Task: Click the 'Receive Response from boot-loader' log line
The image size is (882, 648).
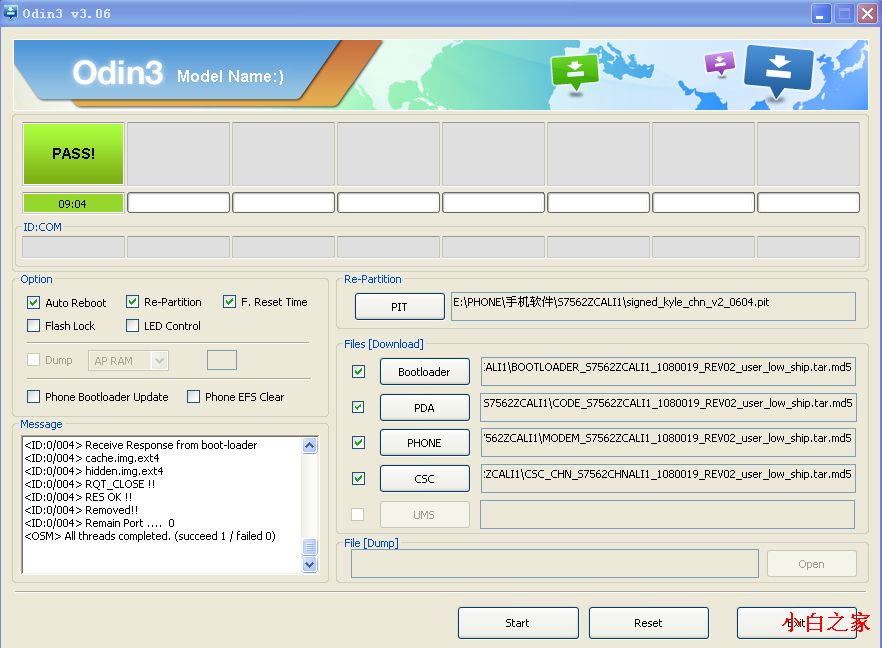Action: point(141,445)
